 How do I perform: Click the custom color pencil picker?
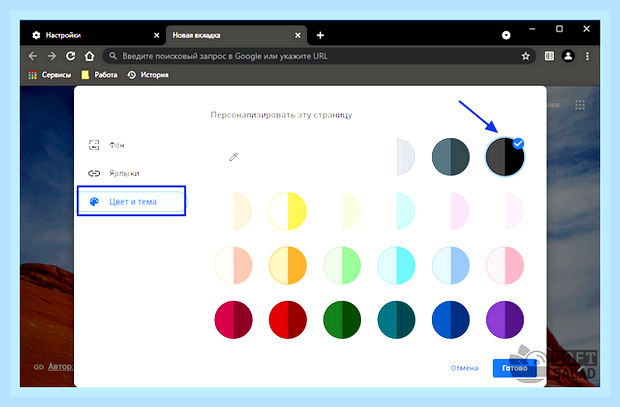pyautogui.click(x=233, y=157)
